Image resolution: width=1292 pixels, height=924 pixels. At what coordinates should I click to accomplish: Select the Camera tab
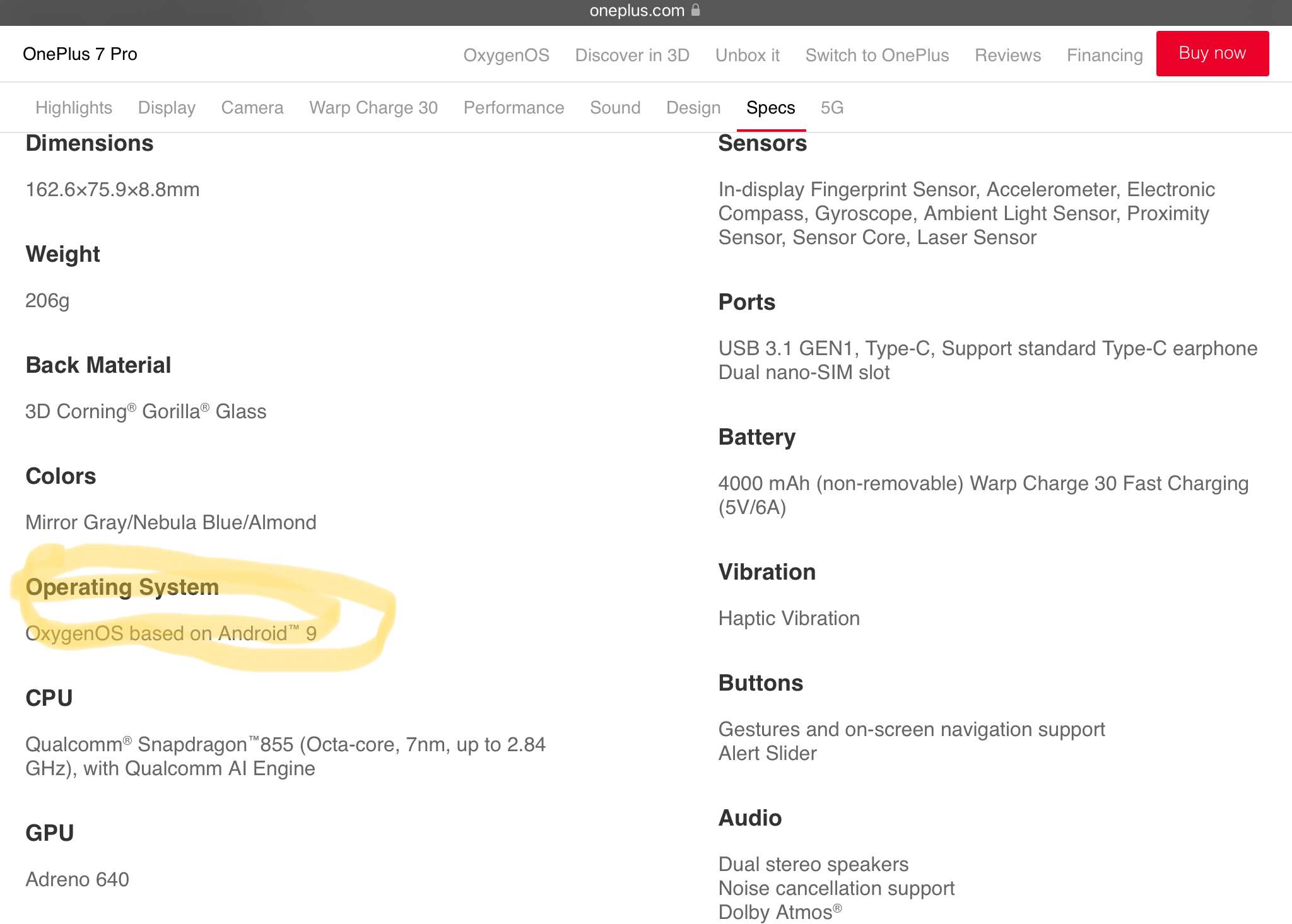point(252,108)
